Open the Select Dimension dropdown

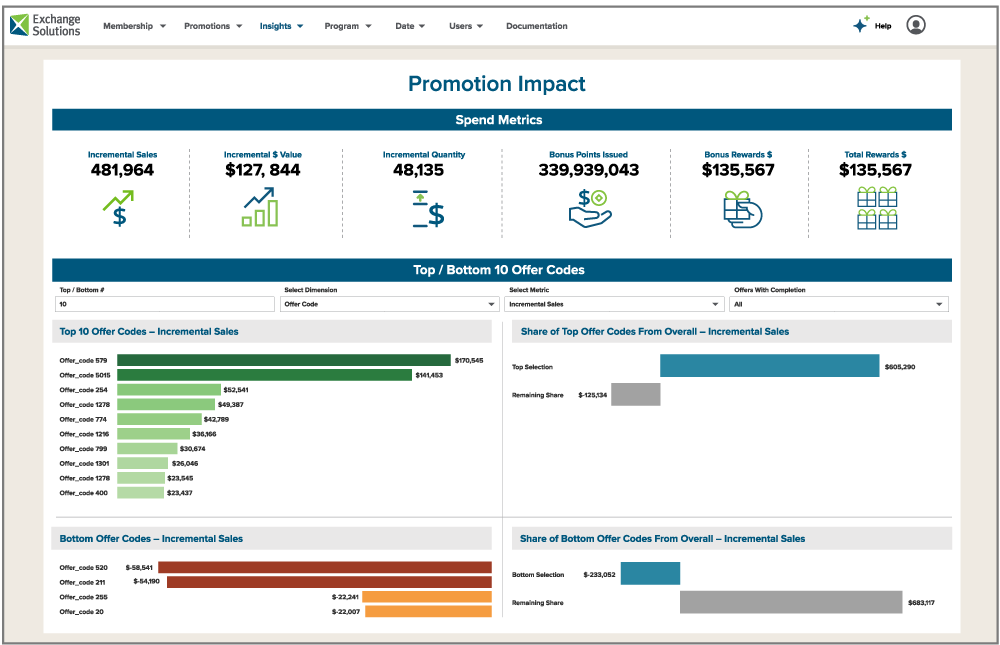(389, 302)
